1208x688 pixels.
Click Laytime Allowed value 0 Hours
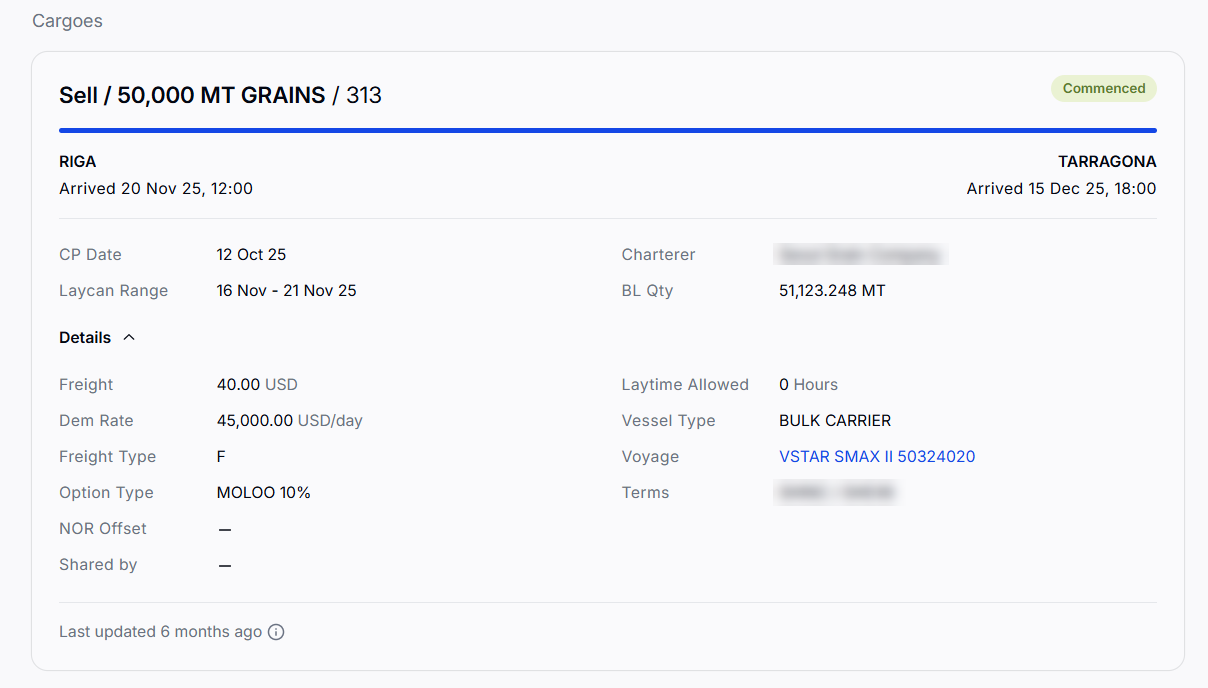[x=808, y=385]
